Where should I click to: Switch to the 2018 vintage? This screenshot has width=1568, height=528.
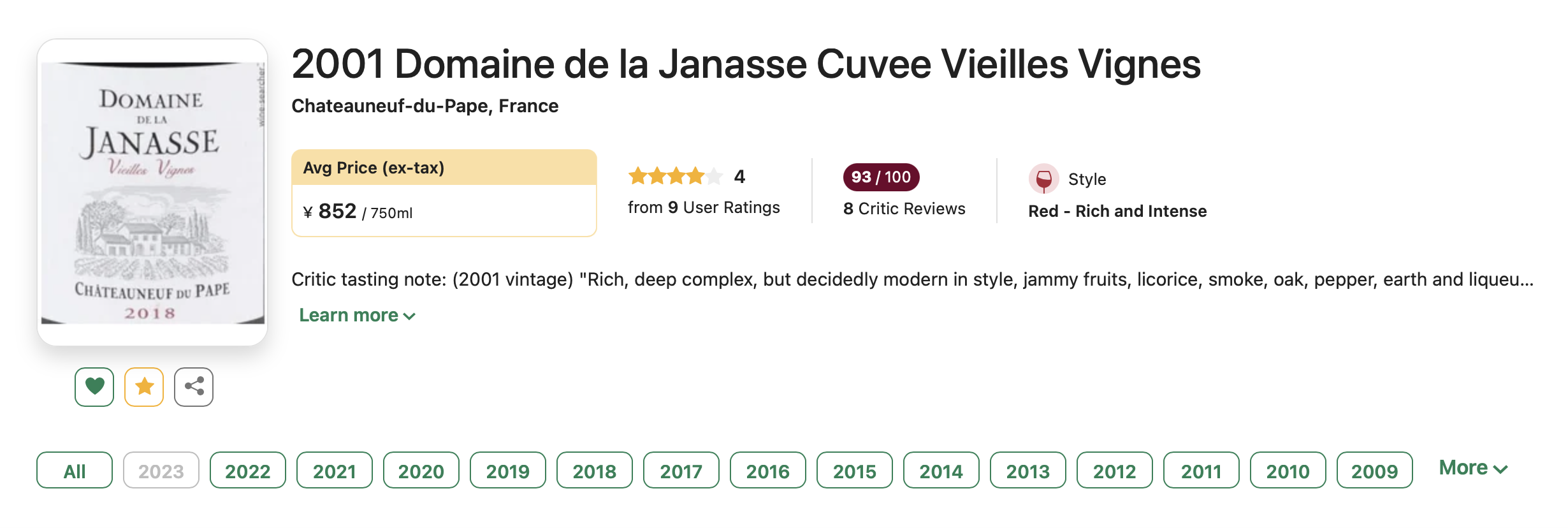595,471
